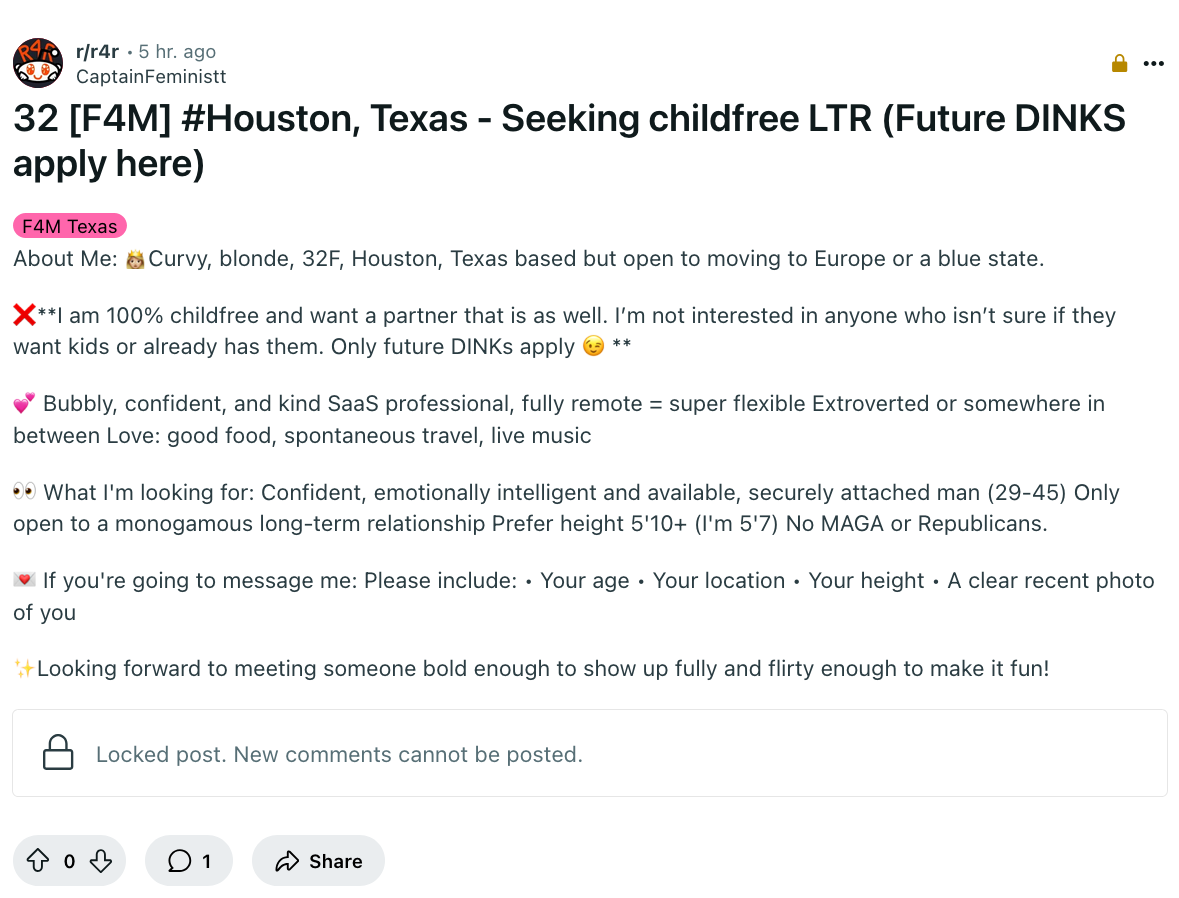
Task: Click the About Me paragraph text
Action: (x=529, y=259)
